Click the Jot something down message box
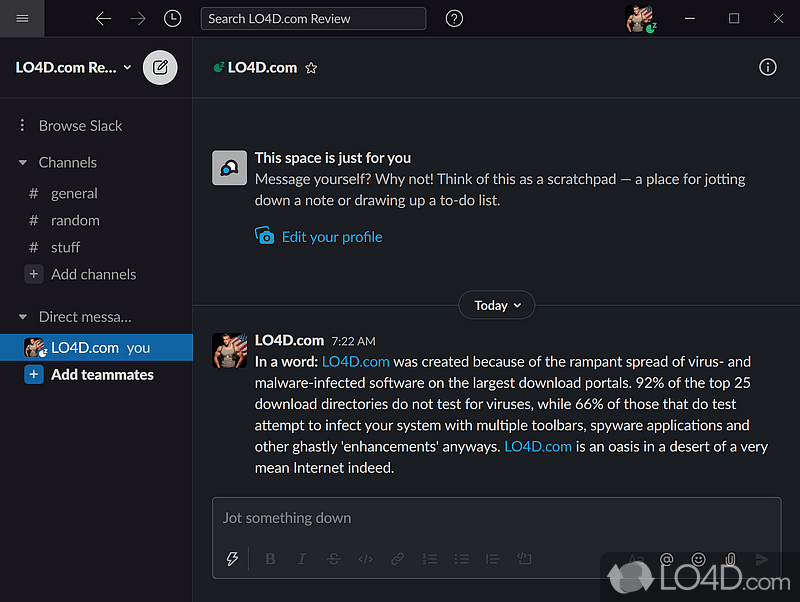 [496, 518]
